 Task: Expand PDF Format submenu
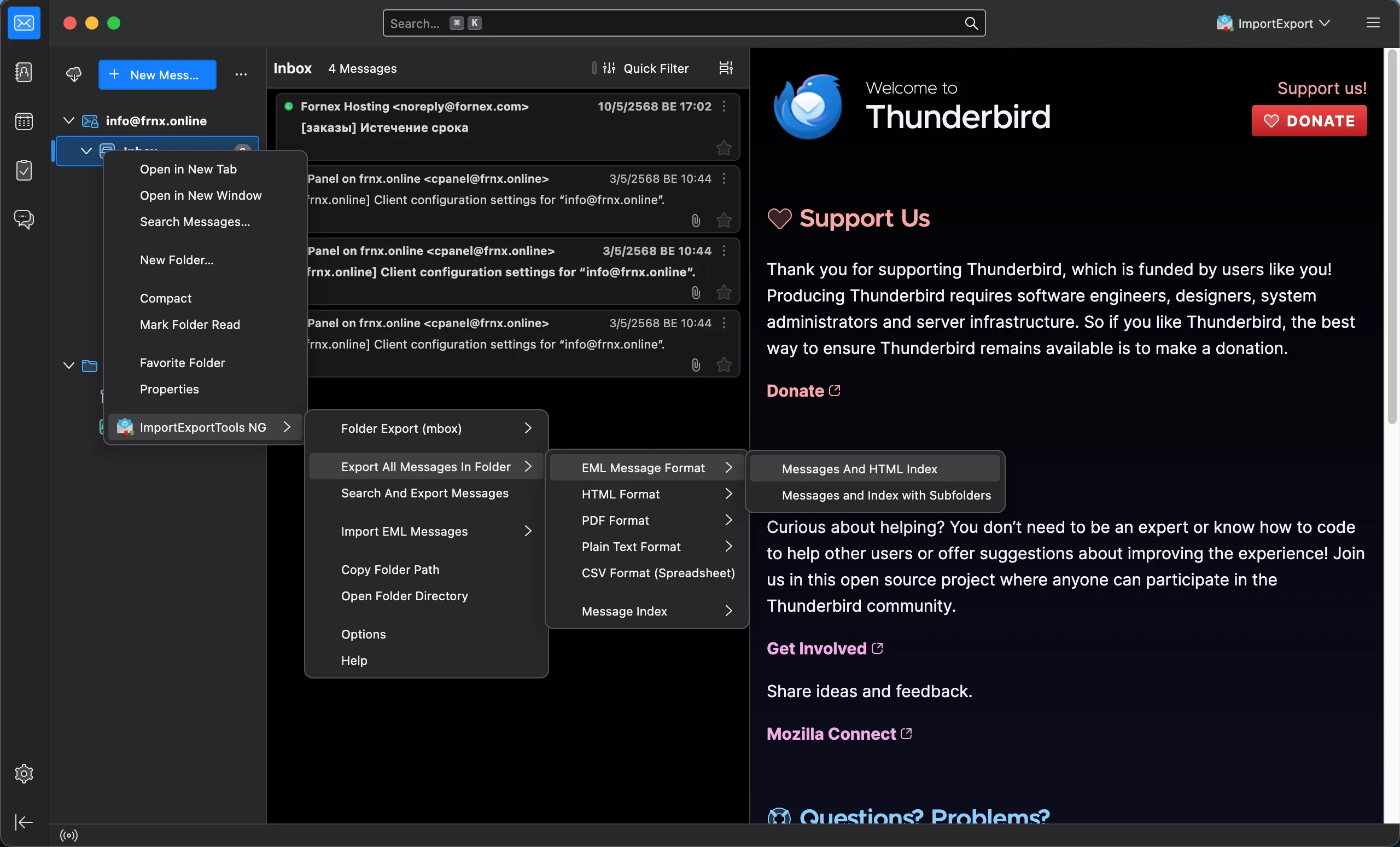point(646,520)
